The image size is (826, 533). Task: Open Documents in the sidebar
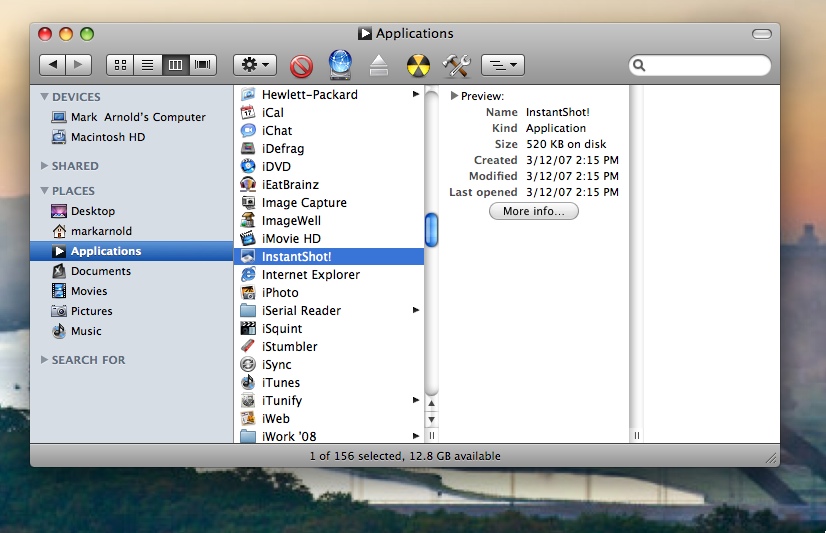coord(131,271)
